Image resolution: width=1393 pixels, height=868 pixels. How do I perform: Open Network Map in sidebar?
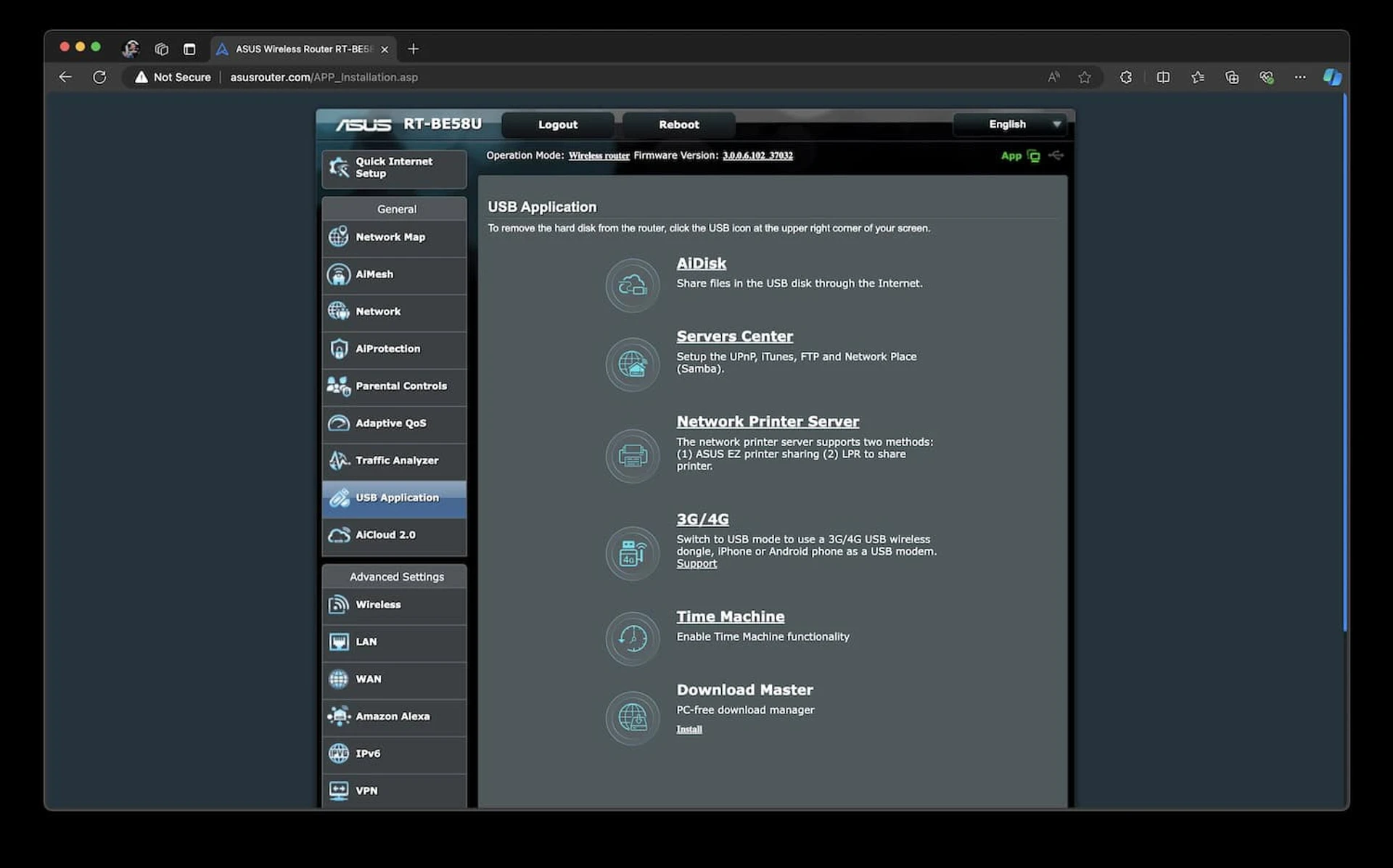click(394, 237)
